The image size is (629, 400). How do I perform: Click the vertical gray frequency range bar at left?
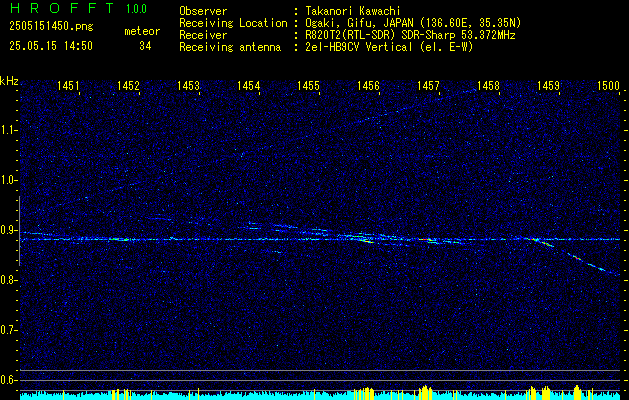pyautogui.click(x=19, y=231)
